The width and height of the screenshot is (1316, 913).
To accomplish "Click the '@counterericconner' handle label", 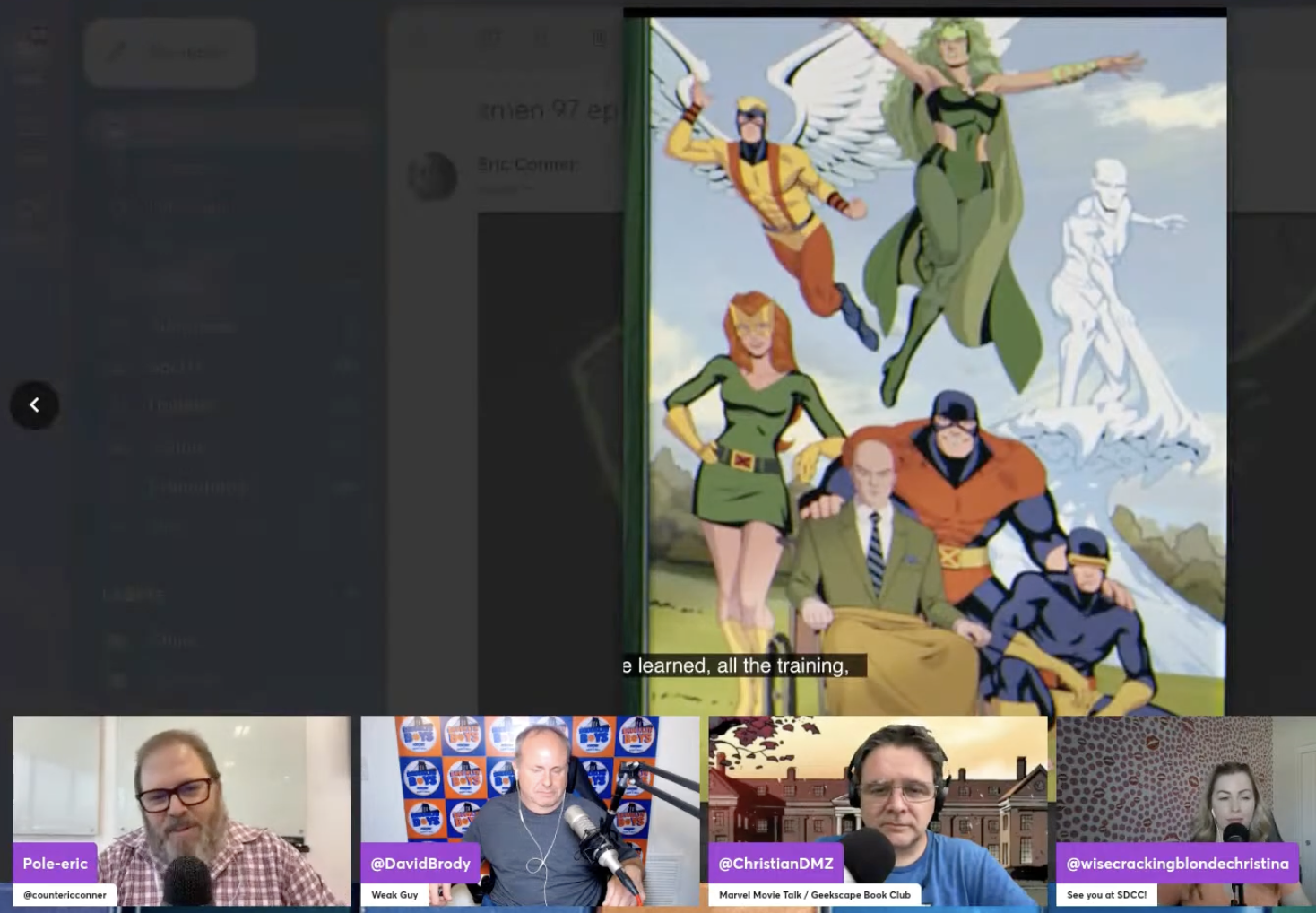I will [65, 895].
